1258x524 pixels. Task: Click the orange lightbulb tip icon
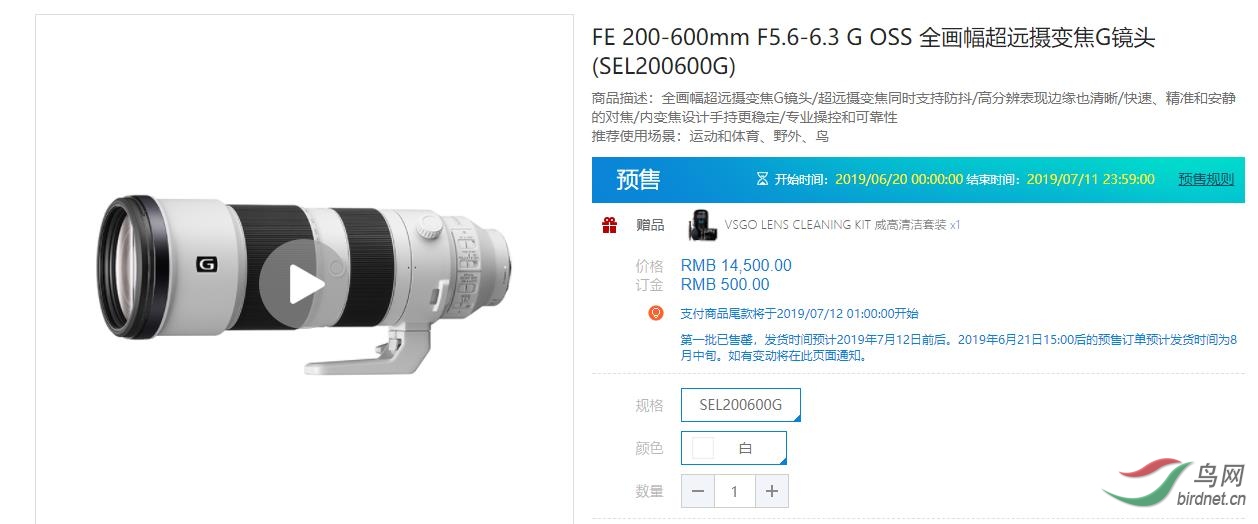coord(656,313)
